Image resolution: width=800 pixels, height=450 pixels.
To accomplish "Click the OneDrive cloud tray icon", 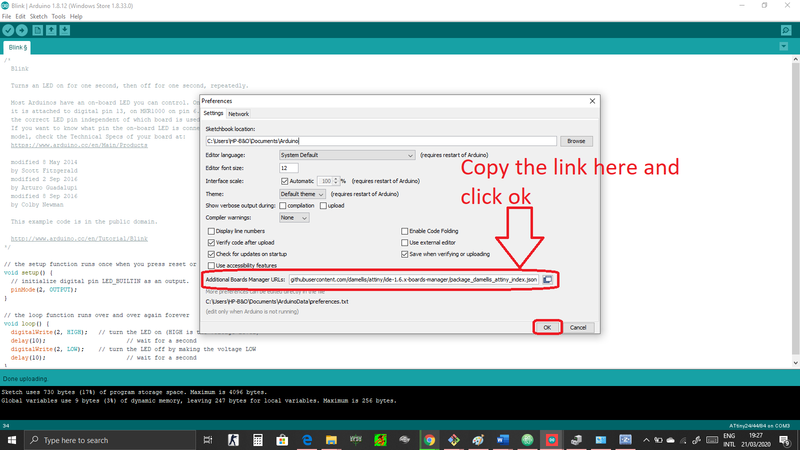I will (x=671, y=440).
